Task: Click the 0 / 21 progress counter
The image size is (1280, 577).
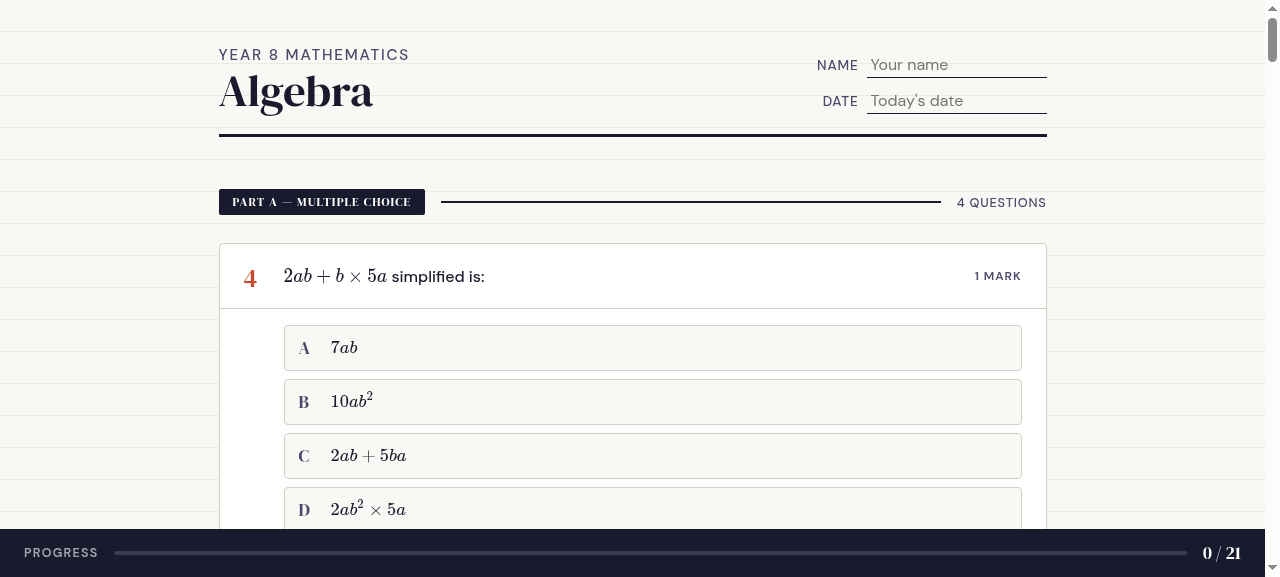Action: (1222, 553)
